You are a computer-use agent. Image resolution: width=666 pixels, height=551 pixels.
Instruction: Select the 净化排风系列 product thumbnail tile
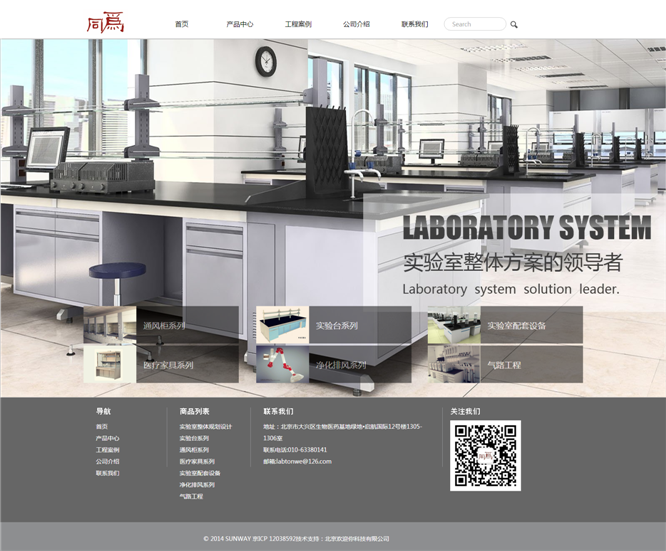[333, 365]
